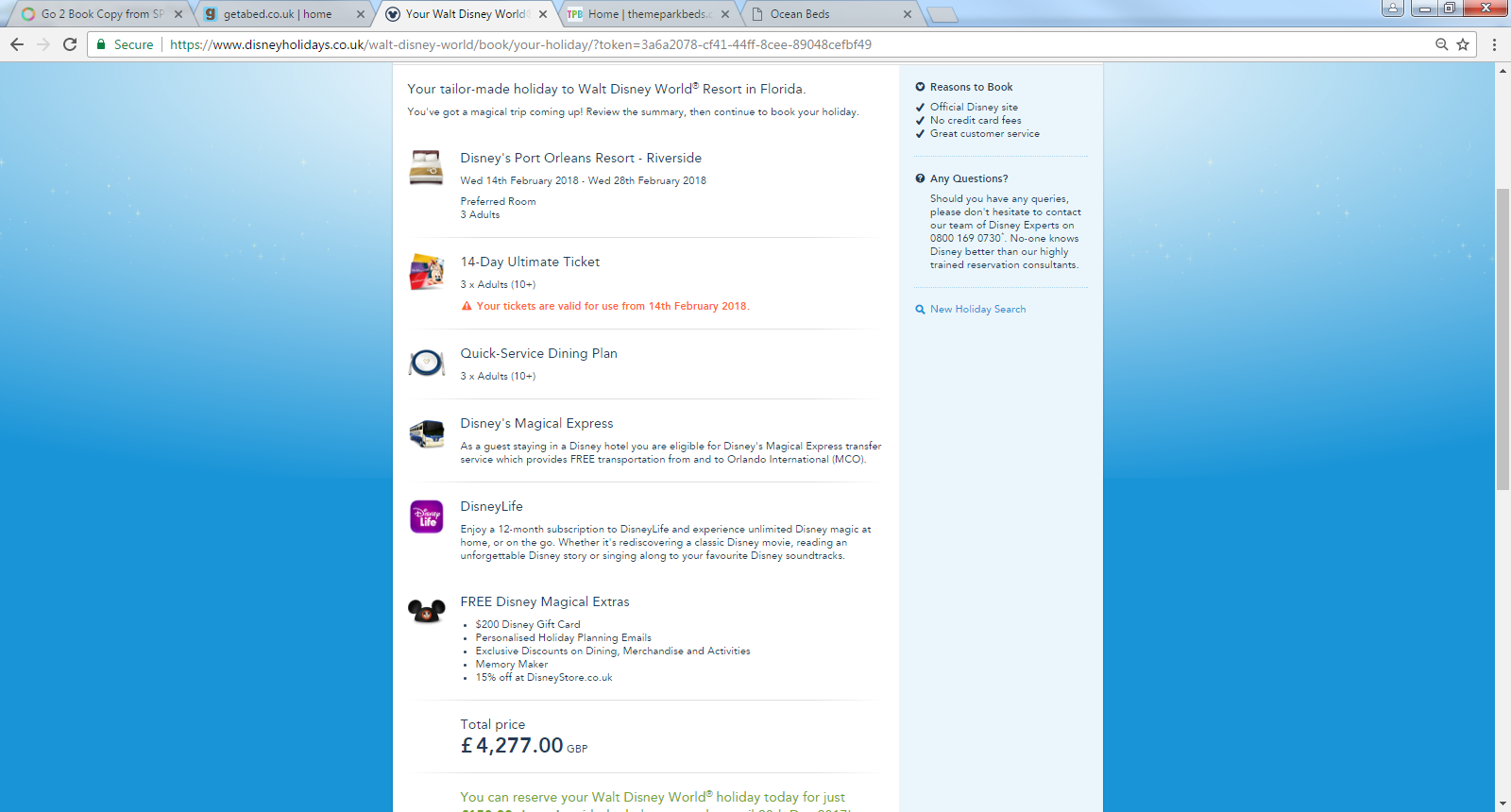Click the 14-Day Ultimate Ticket heading

pyautogui.click(x=530, y=262)
